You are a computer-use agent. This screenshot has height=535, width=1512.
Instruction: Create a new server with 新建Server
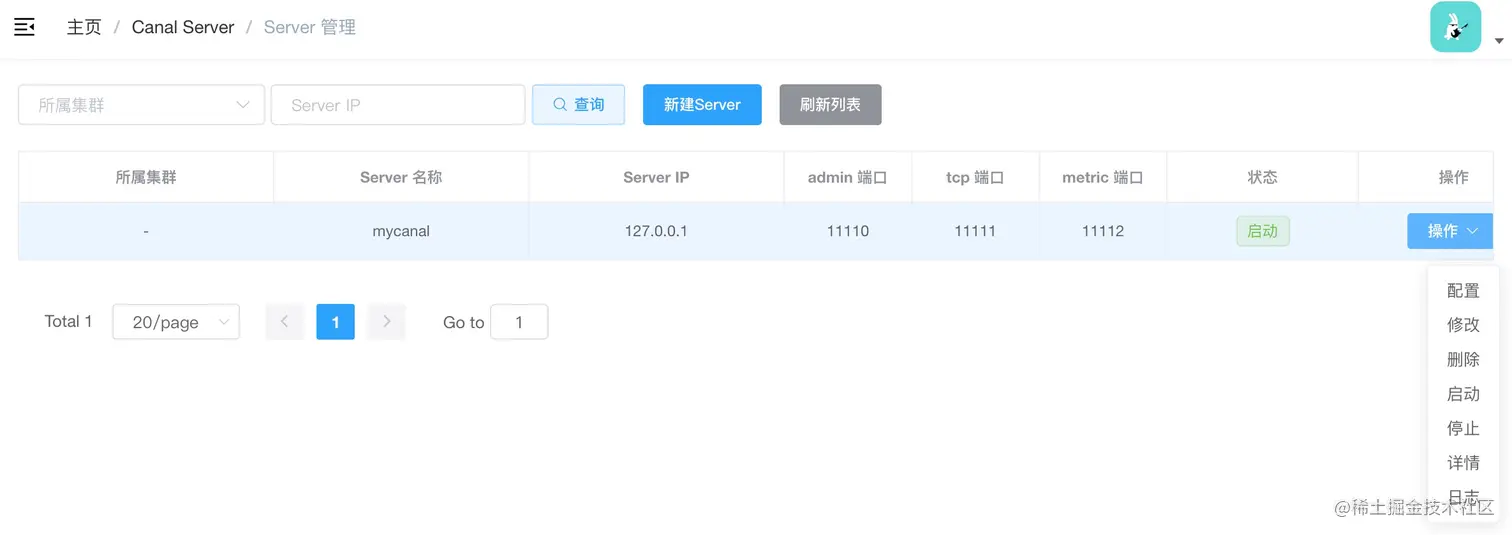click(702, 104)
